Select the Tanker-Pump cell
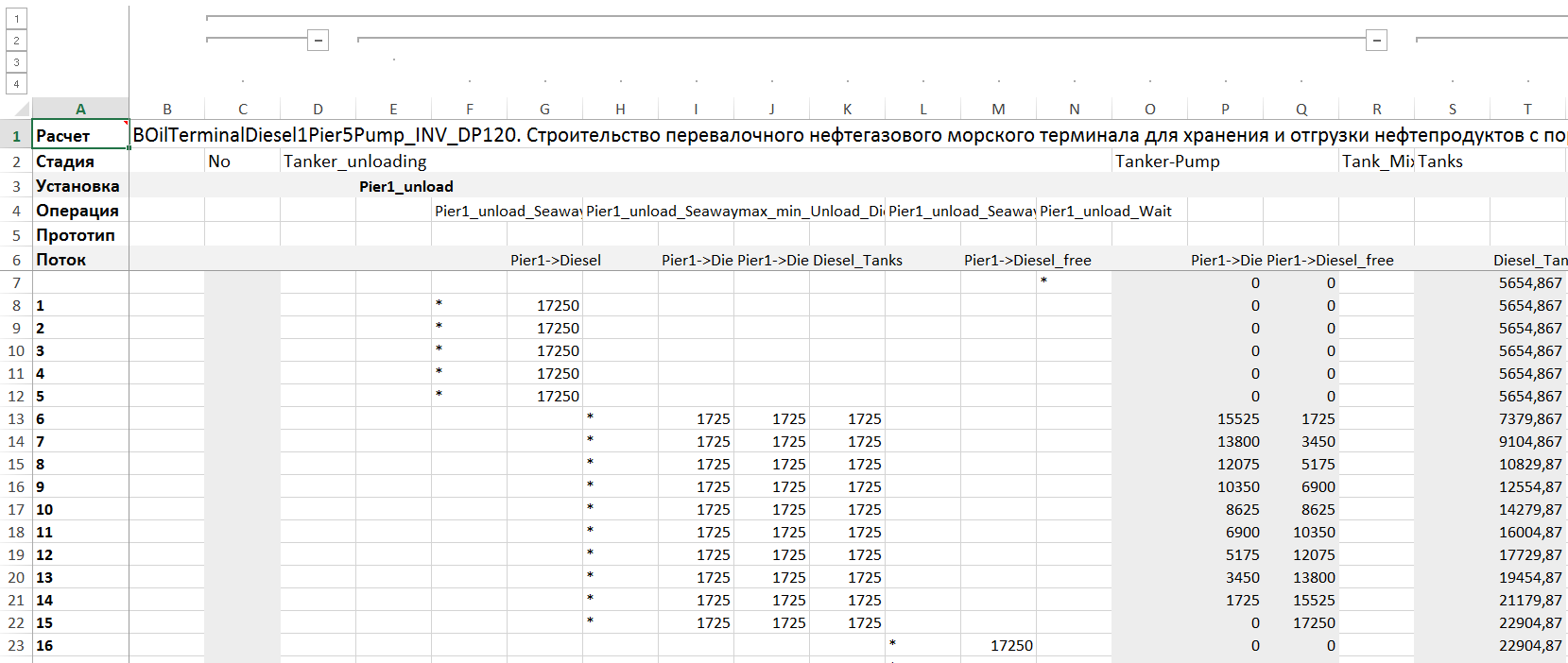Image resolution: width=1568 pixels, height=663 pixels. [x=1167, y=161]
